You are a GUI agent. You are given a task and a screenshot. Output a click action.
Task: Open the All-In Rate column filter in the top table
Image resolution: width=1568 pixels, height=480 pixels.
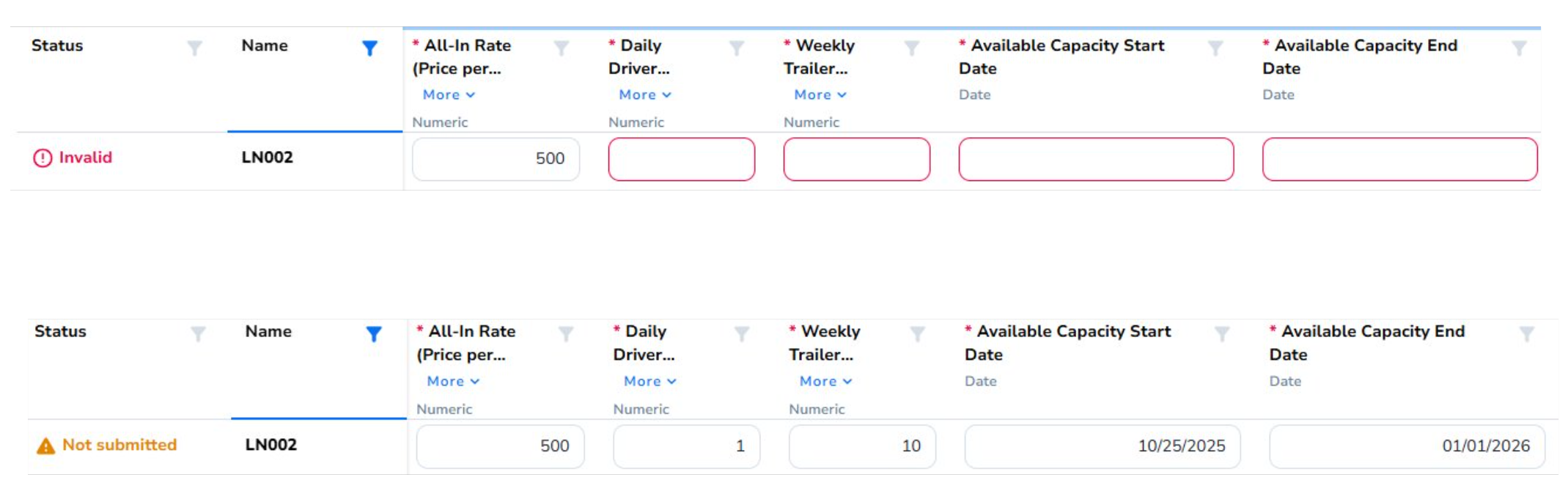(x=562, y=48)
